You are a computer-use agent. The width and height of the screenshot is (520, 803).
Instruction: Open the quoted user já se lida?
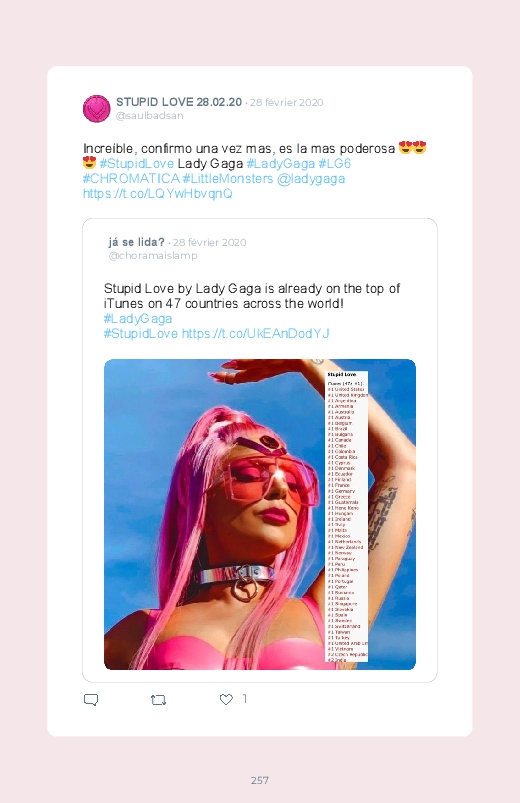coord(136,242)
